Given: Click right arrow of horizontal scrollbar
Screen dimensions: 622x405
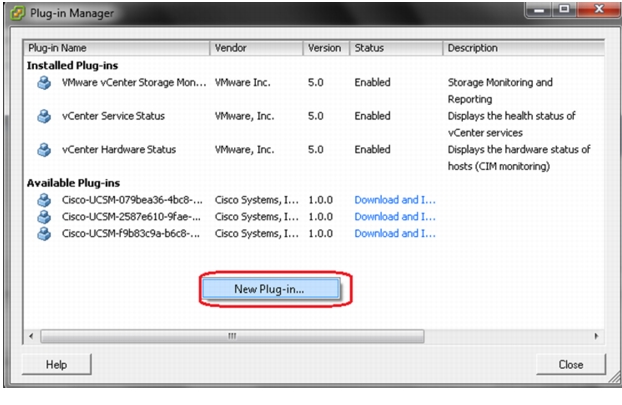Looking at the screenshot, I should (596, 336).
